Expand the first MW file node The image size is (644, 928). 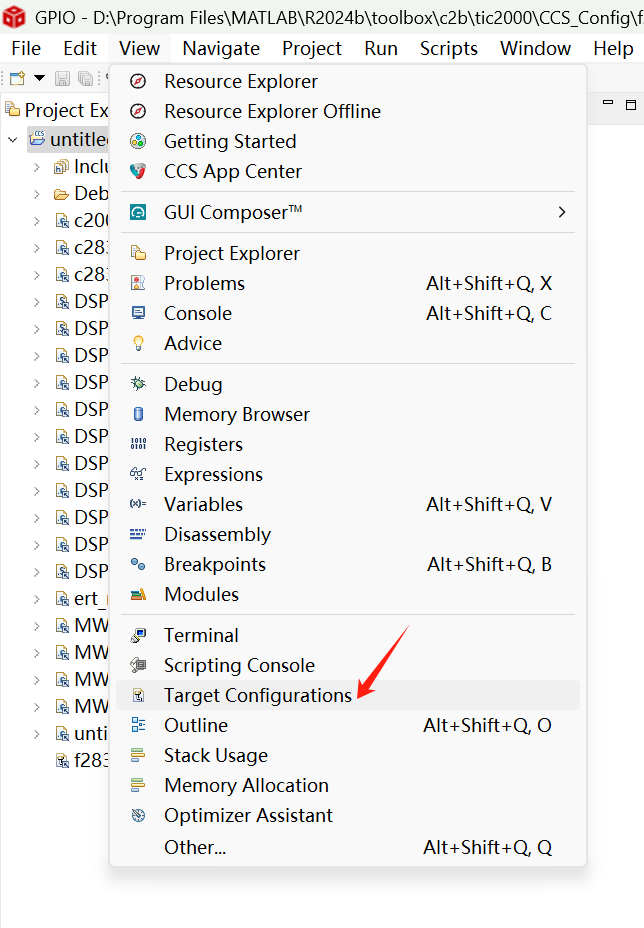click(x=37, y=626)
